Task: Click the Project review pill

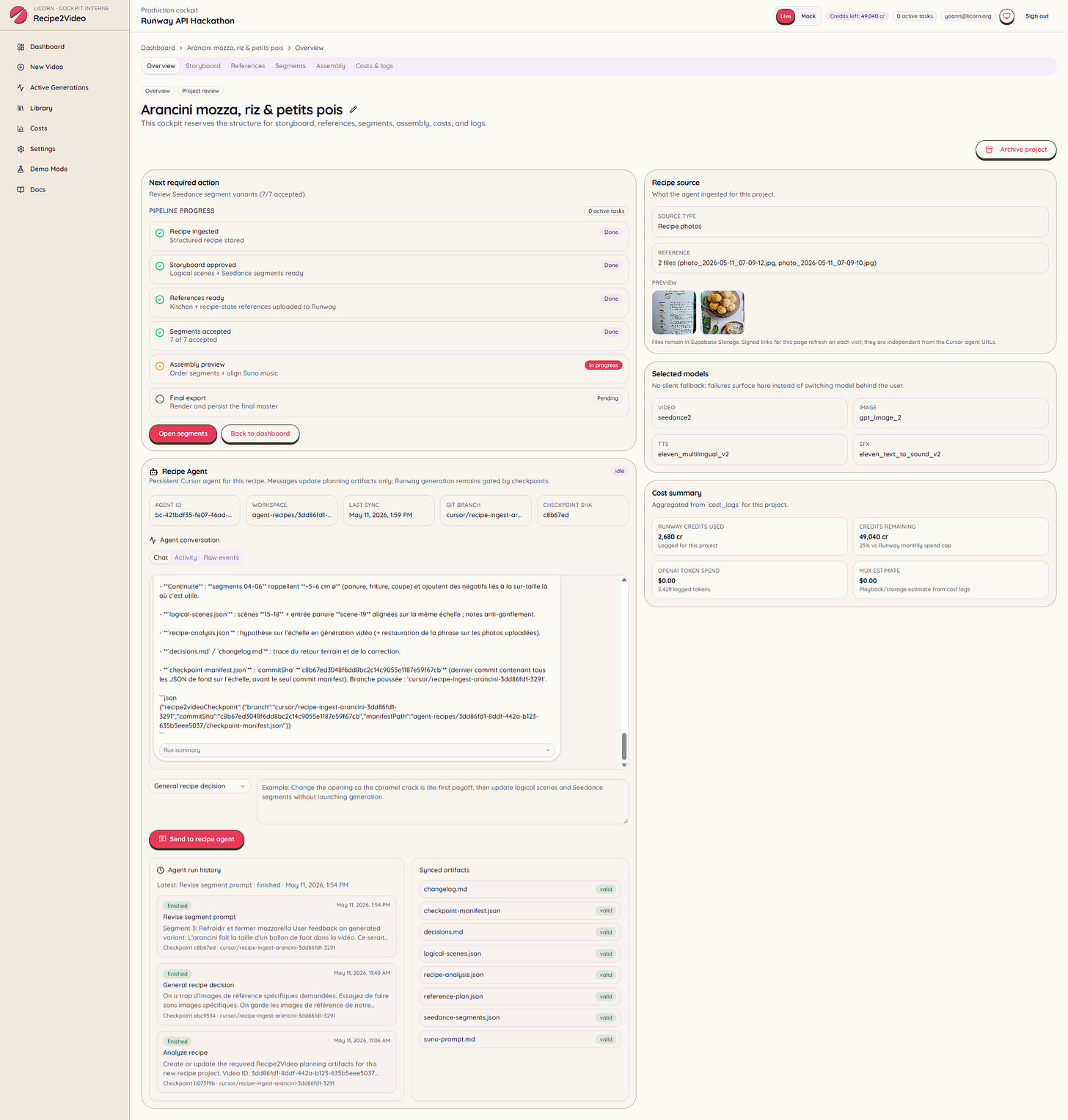Action: pos(200,91)
